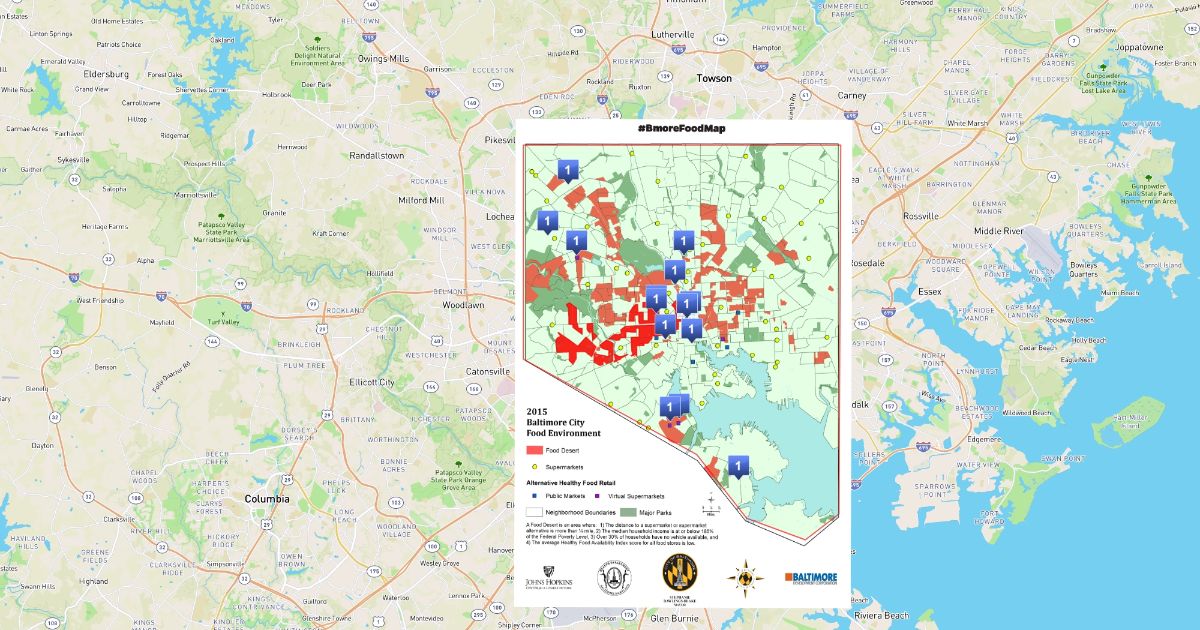Click the #BmoreFoodMap title text

[x=681, y=129]
